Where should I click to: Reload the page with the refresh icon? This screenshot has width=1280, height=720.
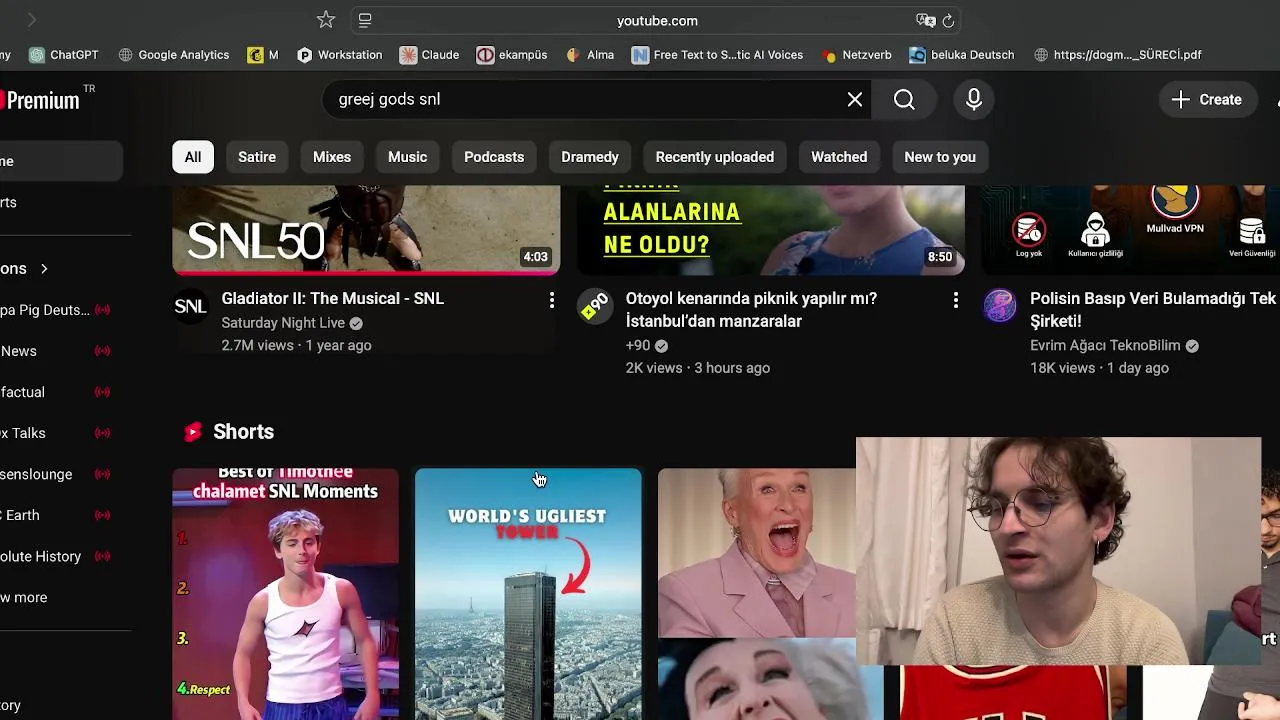948,20
